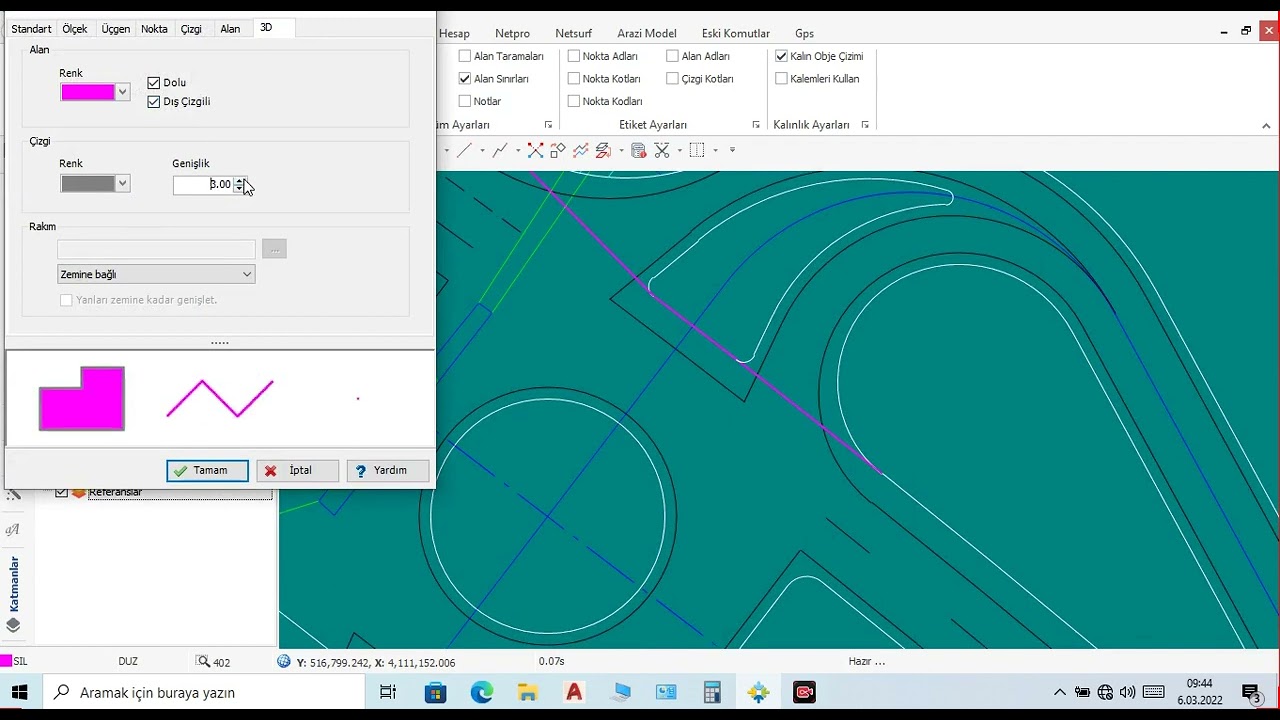Click the stacked layers transform icon
1280x720 pixels.
click(x=603, y=150)
